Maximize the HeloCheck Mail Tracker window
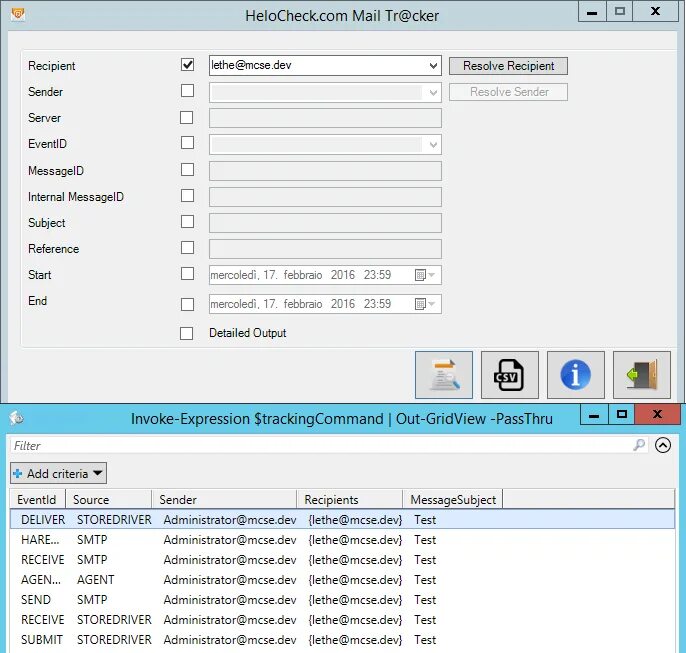This screenshot has height=653, width=686. pyautogui.click(x=620, y=11)
